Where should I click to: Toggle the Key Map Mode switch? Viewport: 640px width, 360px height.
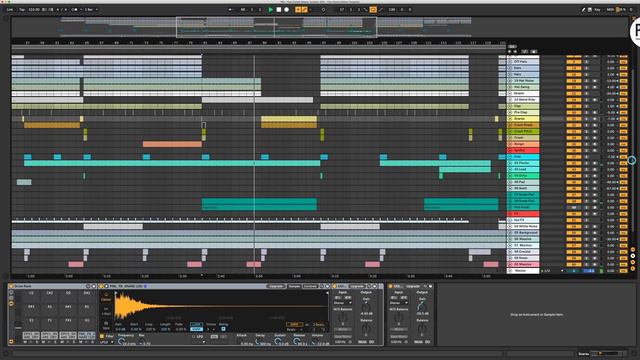[597, 9]
